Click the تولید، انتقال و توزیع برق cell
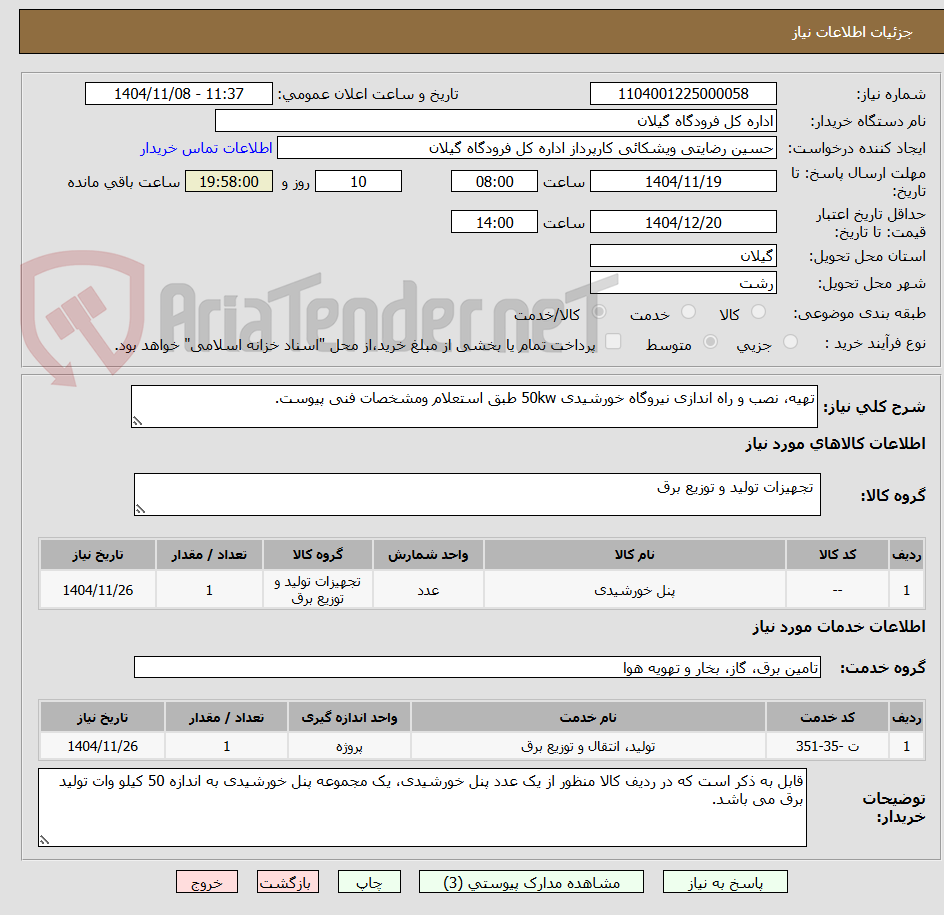Image resolution: width=944 pixels, height=915 pixels. tap(588, 746)
